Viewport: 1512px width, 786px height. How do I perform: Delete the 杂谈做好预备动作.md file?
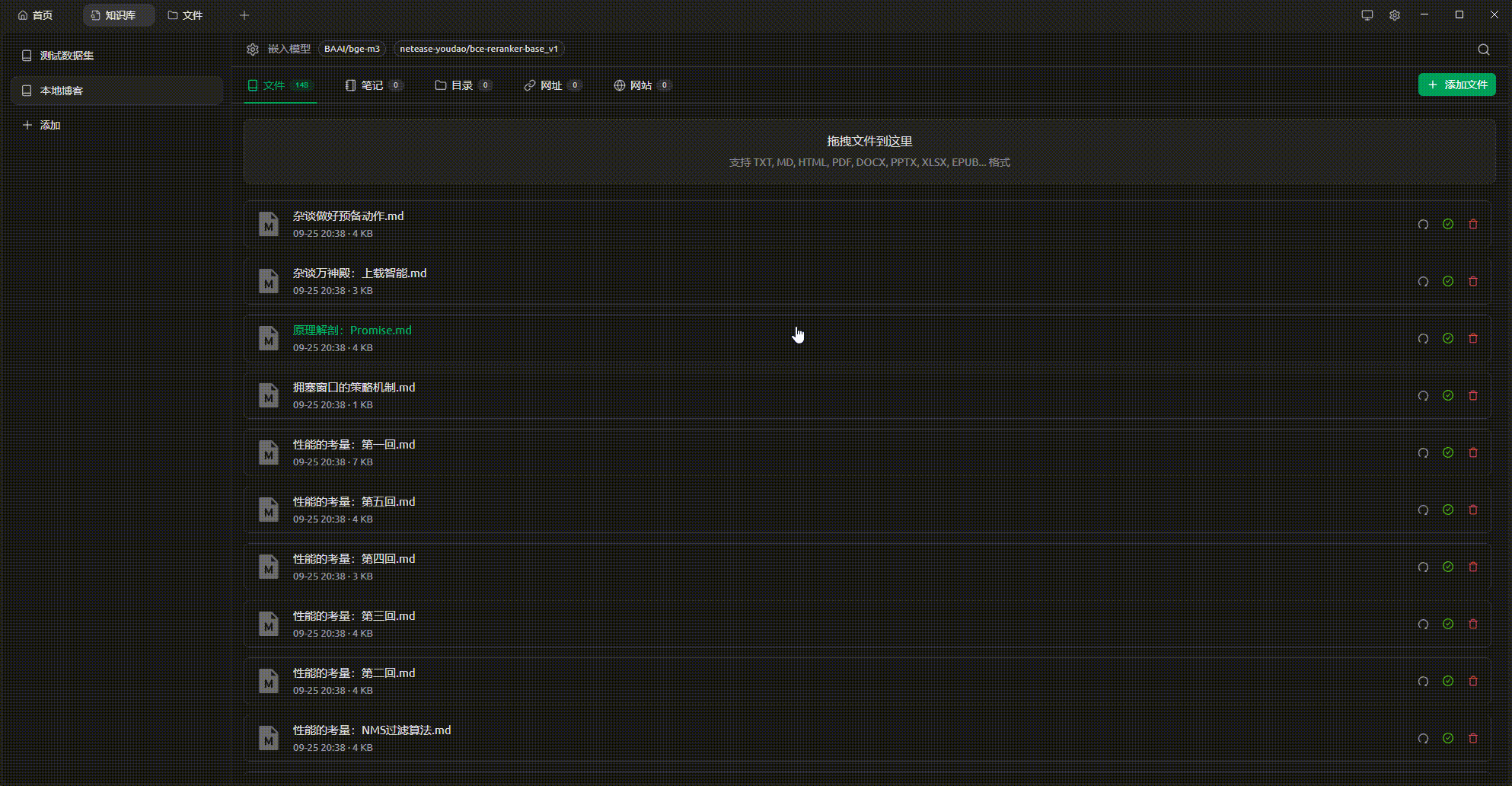(x=1472, y=224)
